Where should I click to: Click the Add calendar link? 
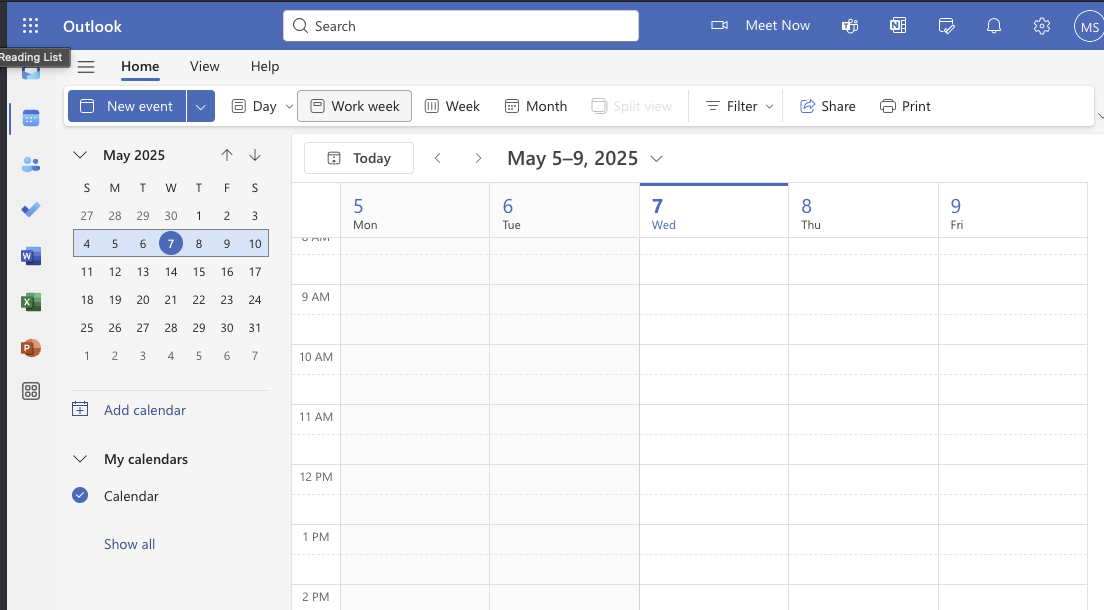pyautogui.click(x=145, y=410)
